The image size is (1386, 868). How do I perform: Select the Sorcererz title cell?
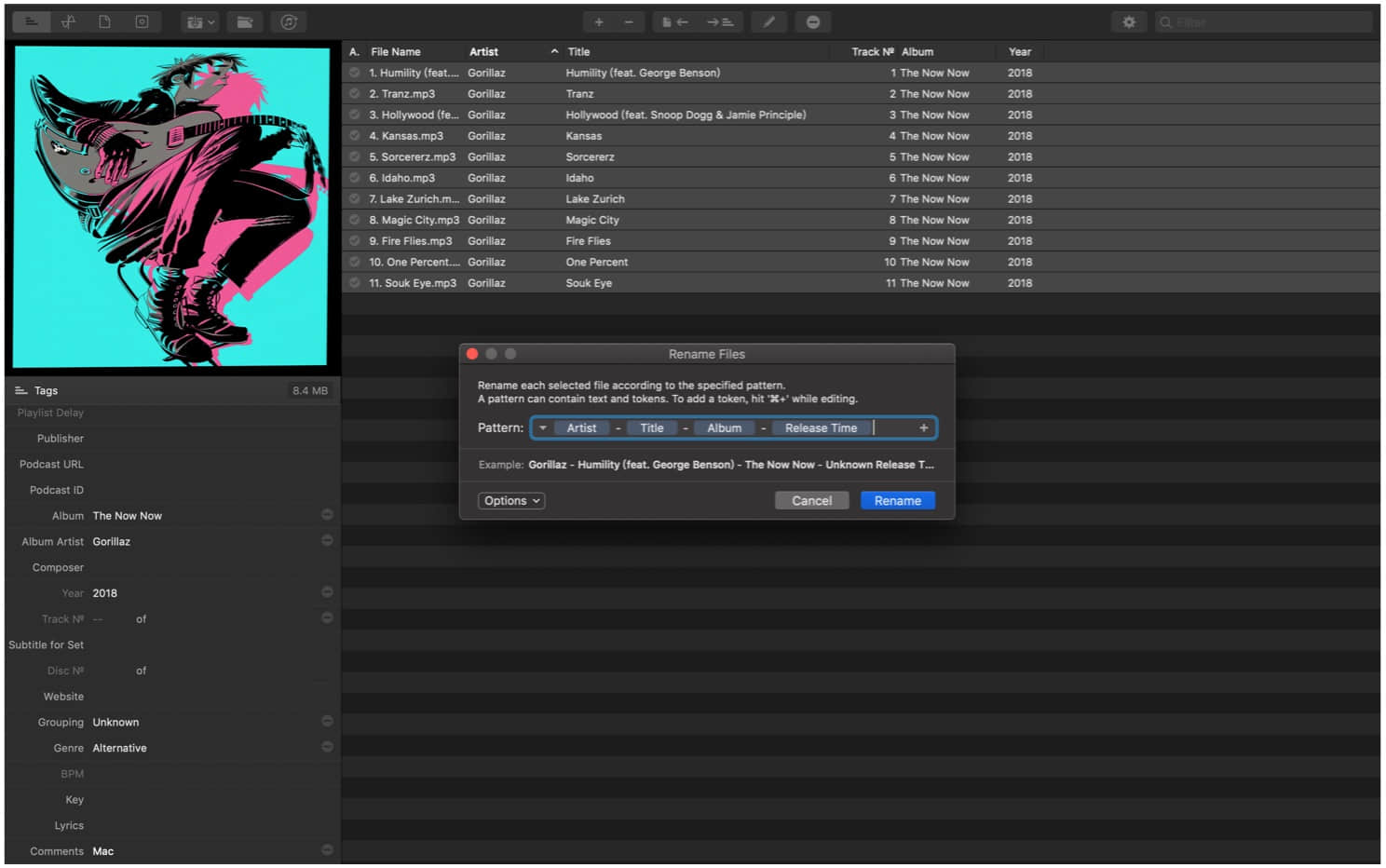(x=591, y=156)
